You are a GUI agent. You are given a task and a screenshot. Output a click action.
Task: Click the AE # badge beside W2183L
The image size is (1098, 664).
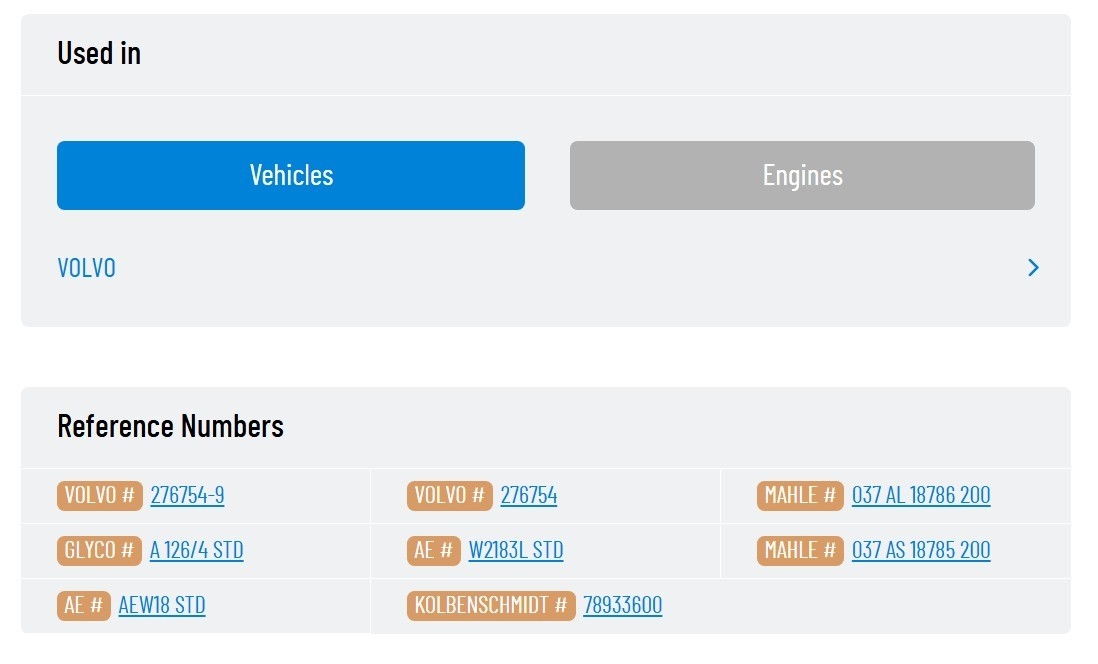click(x=434, y=551)
